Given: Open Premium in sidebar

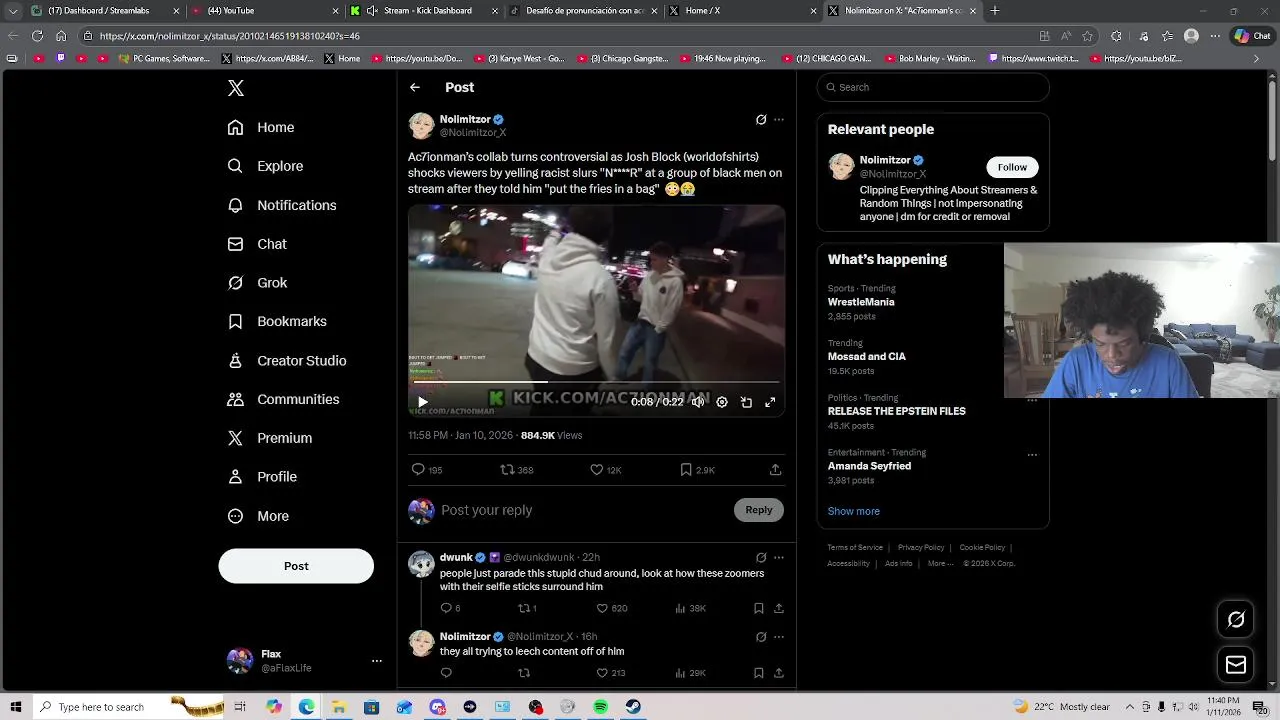Looking at the screenshot, I should [x=270, y=438].
